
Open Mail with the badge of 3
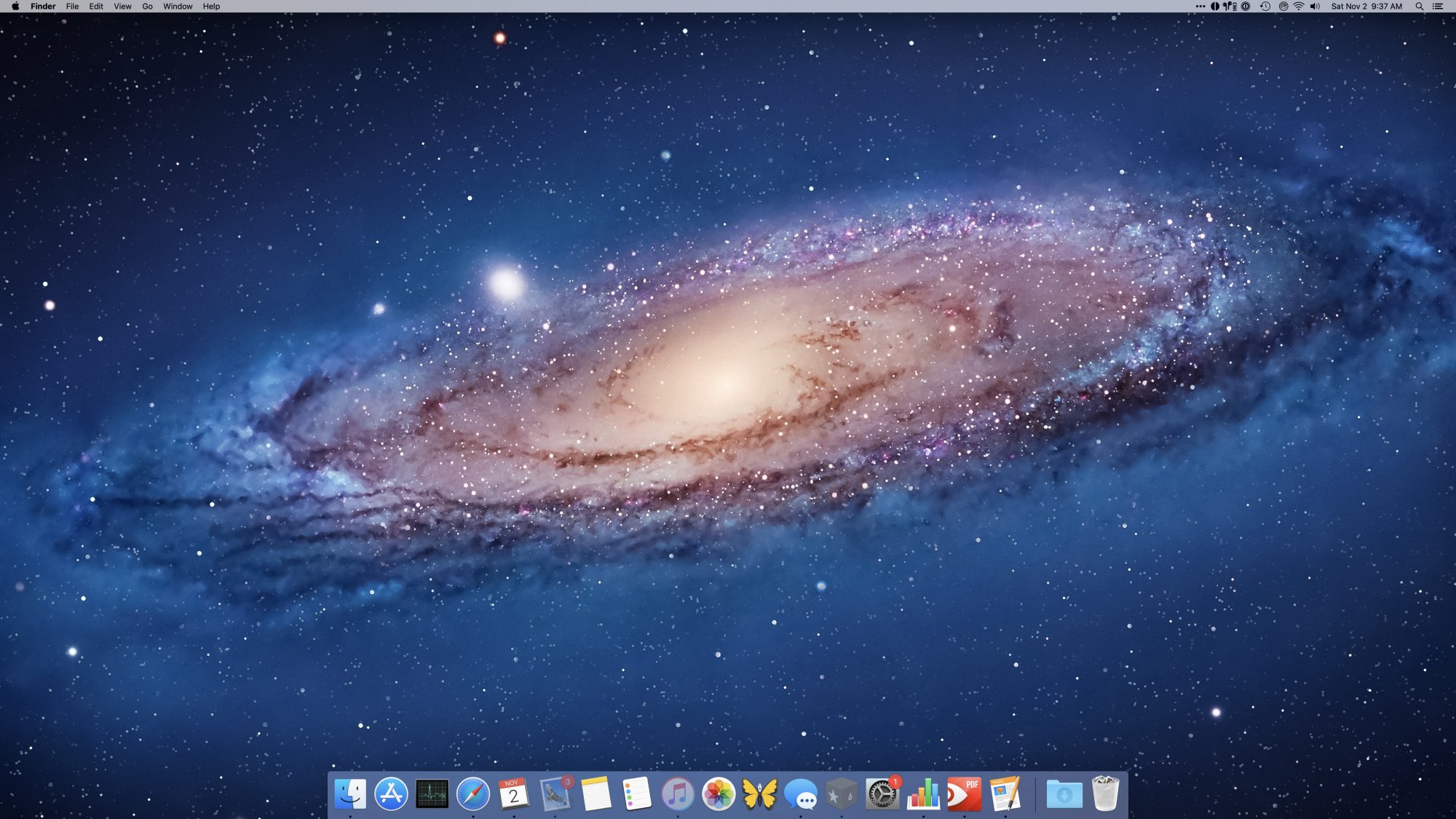point(555,794)
